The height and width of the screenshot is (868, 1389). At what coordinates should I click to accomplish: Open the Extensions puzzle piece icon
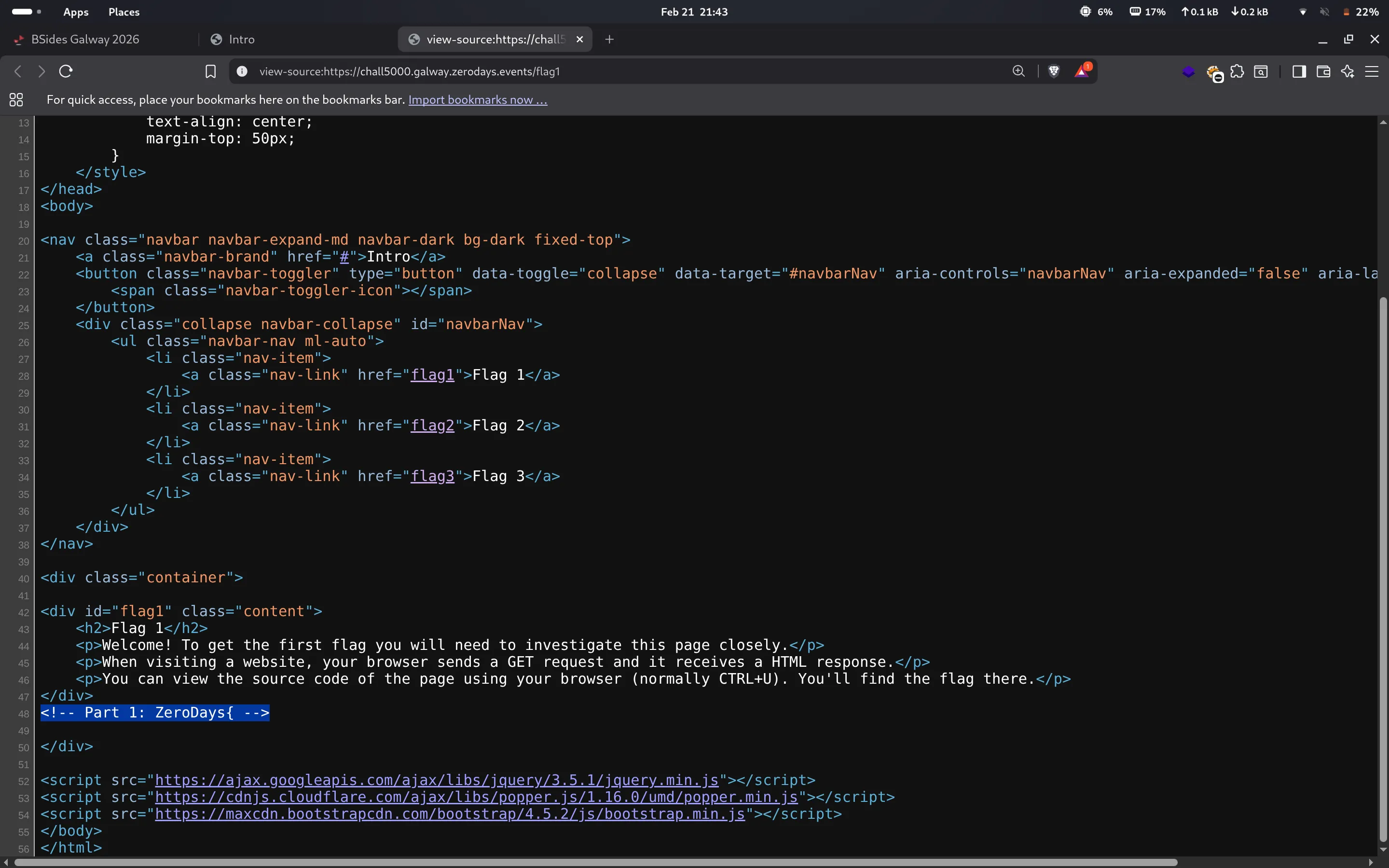1238,72
